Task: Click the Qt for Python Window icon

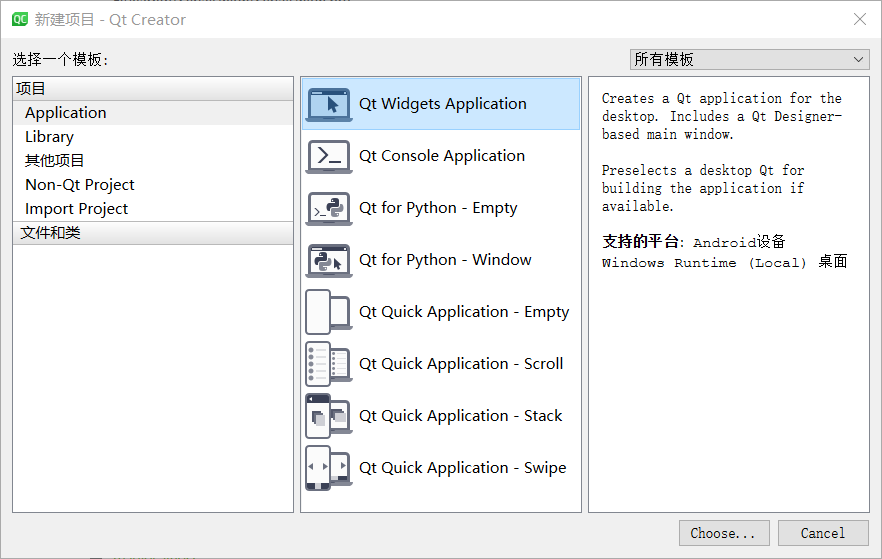Action: (328, 260)
